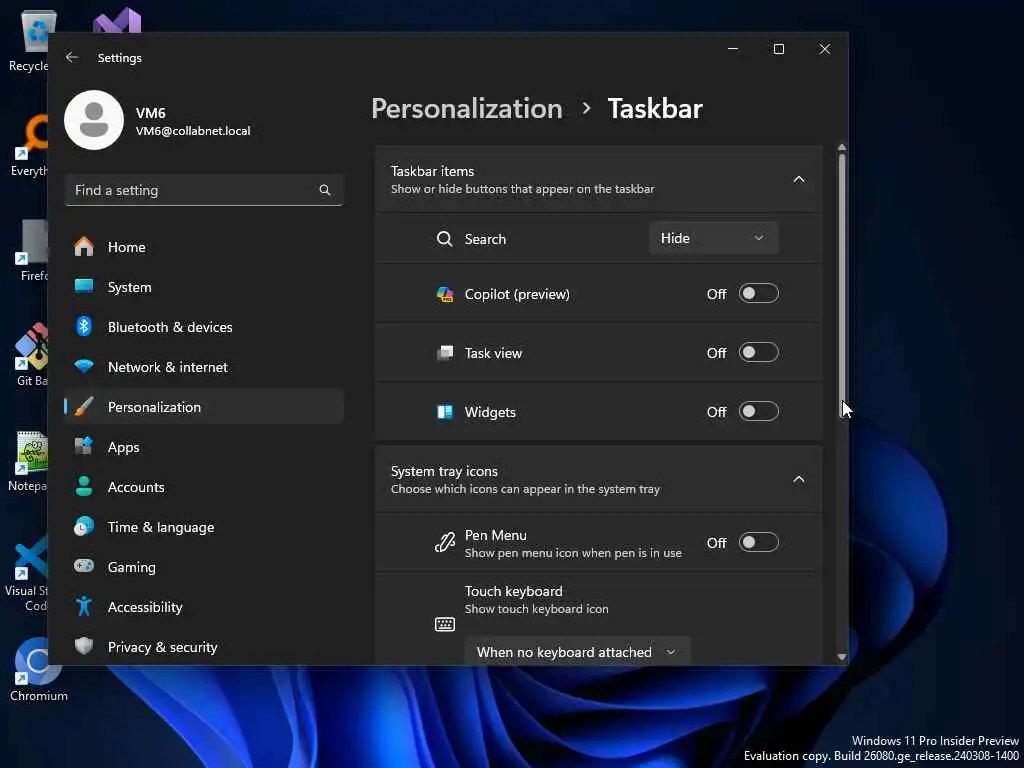Click the Search magnifier icon in Taskbar items
1024x768 pixels.
point(445,239)
